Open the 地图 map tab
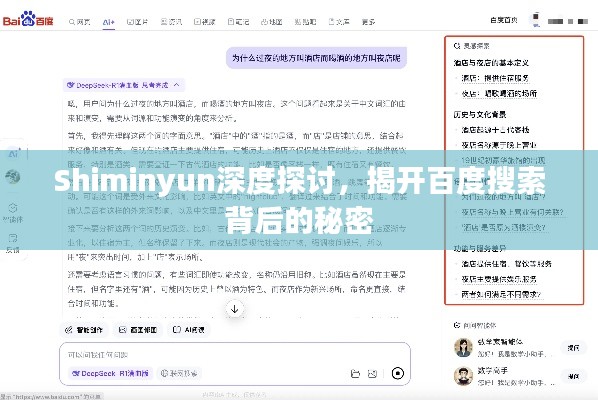This screenshot has height=400, width=598. pos(272,22)
